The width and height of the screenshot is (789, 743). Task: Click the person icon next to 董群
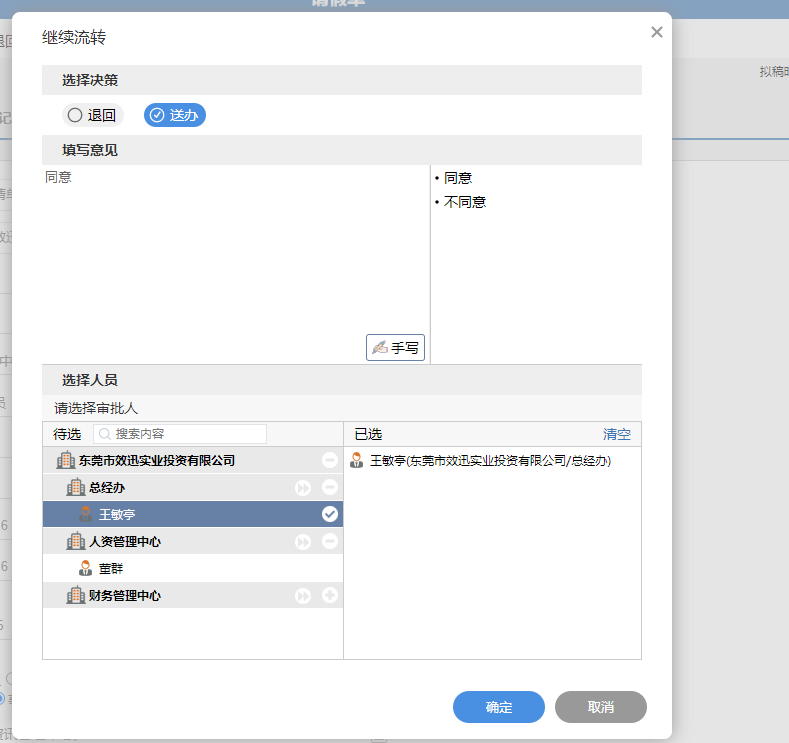pos(85,568)
